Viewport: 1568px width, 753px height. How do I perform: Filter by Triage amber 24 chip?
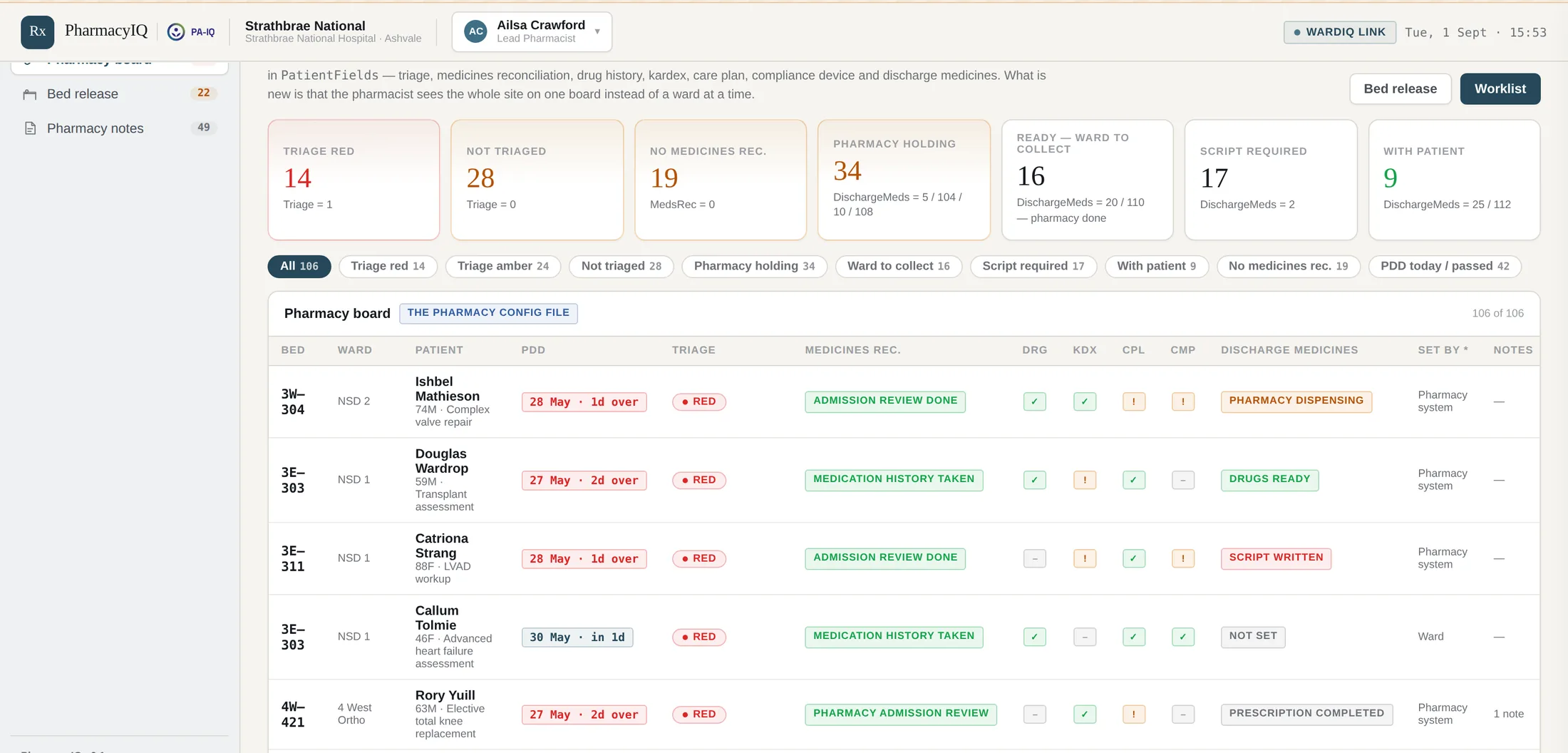tap(503, 266)
